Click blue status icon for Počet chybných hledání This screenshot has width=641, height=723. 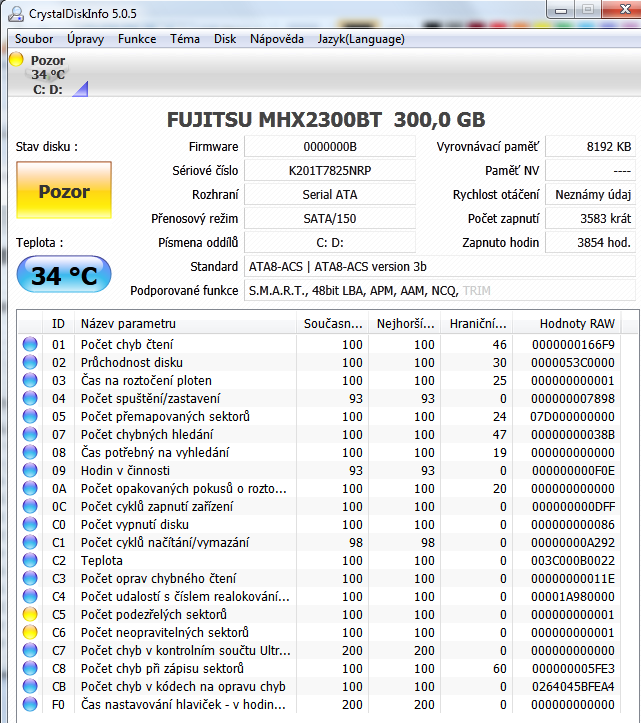(30, 434)
